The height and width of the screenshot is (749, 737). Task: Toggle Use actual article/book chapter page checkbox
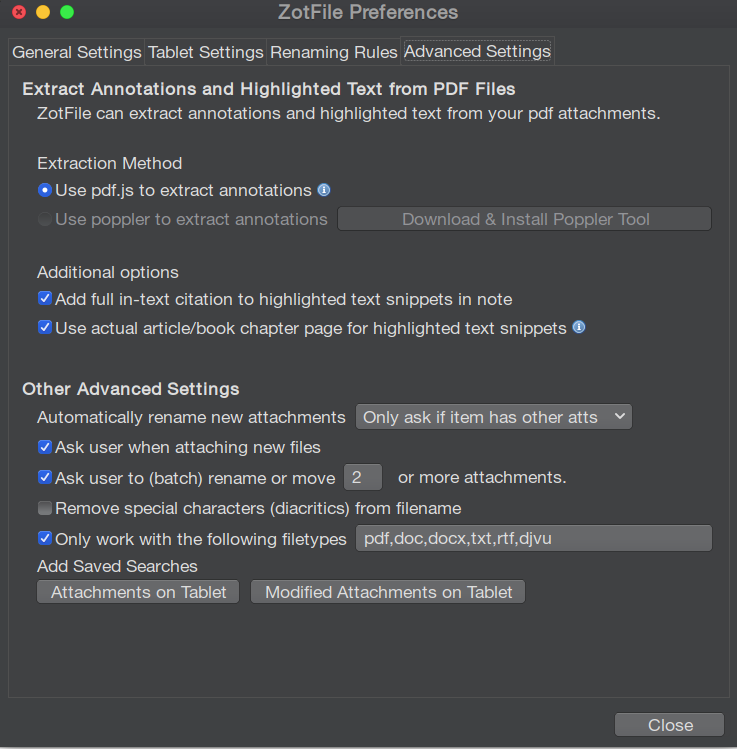coord(45,328)
